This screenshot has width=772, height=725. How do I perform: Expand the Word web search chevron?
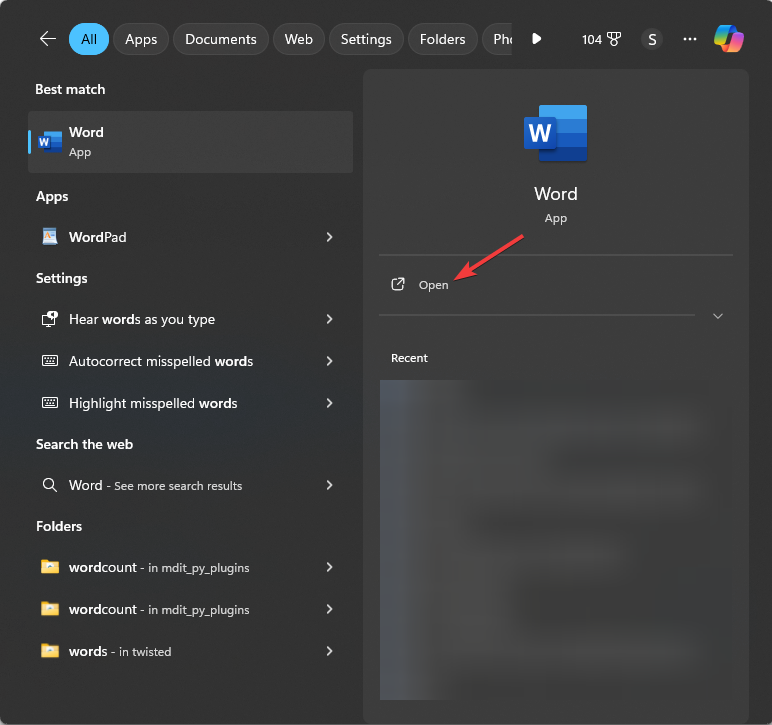[x=329, y=485]
